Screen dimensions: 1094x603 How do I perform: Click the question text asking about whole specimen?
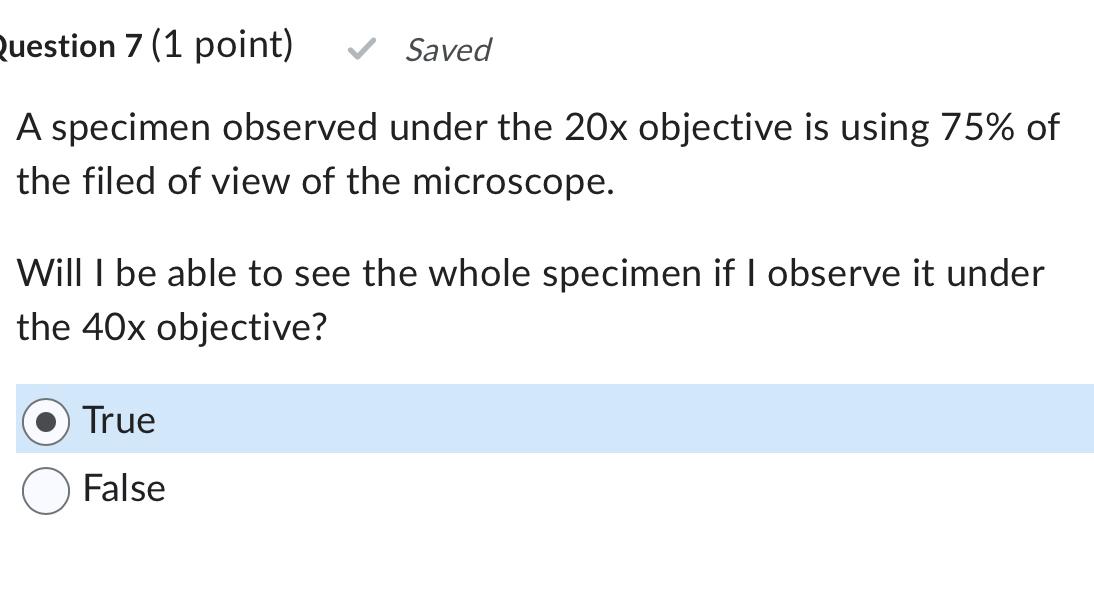click(x=530, y=273)
